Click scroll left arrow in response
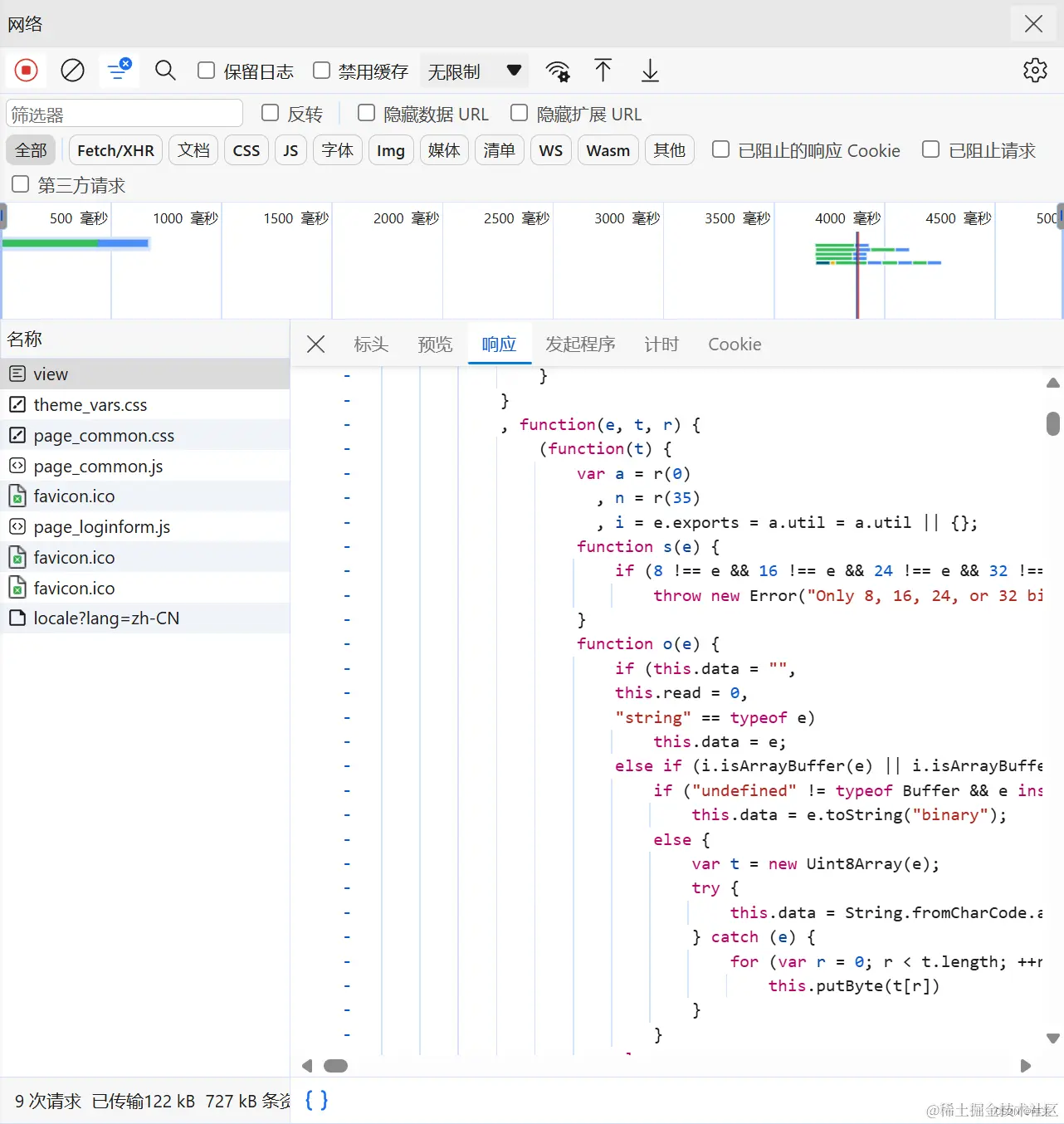The image size is (1064, 1124). point(307,1066)
